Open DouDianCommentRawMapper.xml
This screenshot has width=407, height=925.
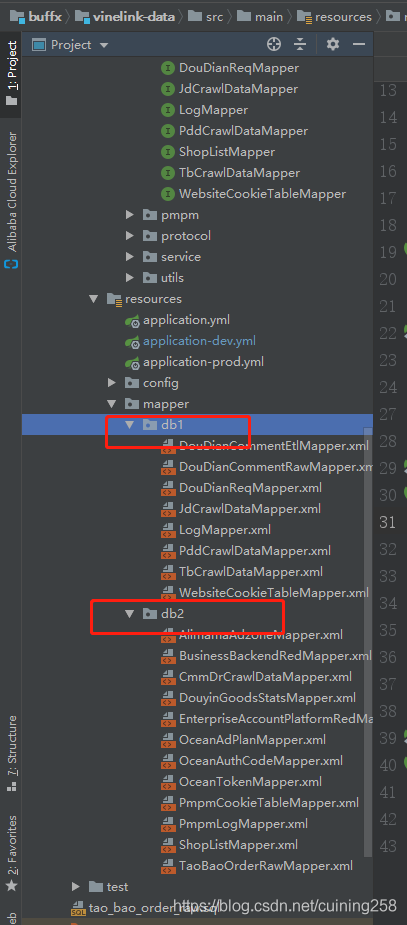pyautogui.click(x=276, y=467)
